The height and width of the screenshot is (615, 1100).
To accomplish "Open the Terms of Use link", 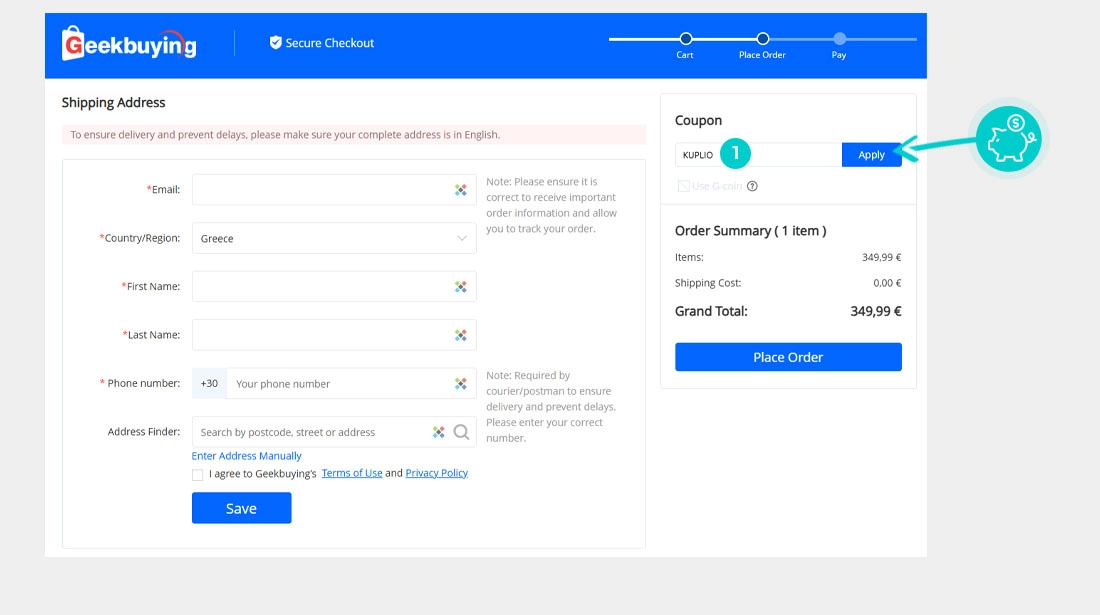I will pyautogui.click(x=352, y=474).
